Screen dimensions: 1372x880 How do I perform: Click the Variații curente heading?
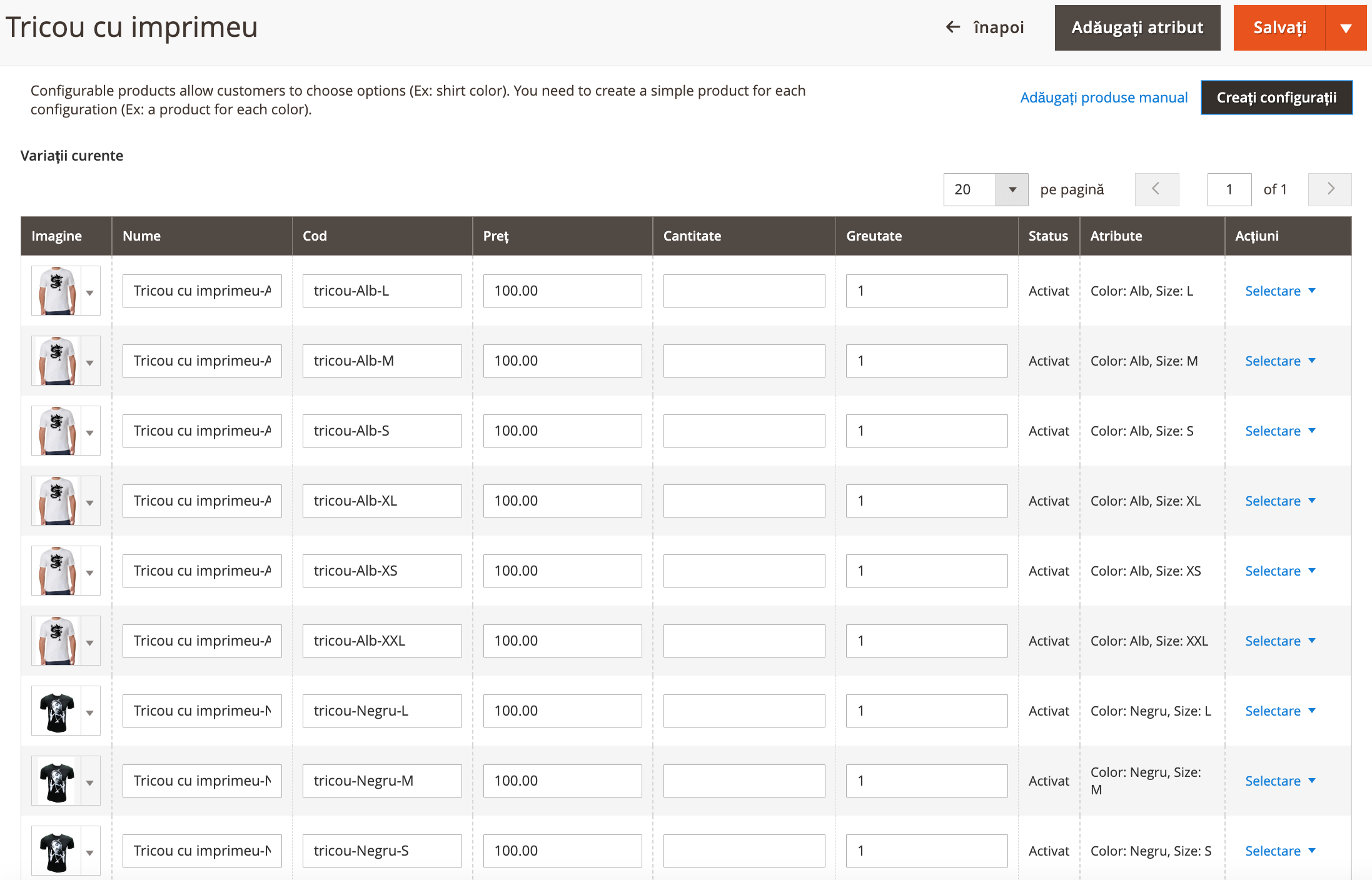tap(72, 156)
